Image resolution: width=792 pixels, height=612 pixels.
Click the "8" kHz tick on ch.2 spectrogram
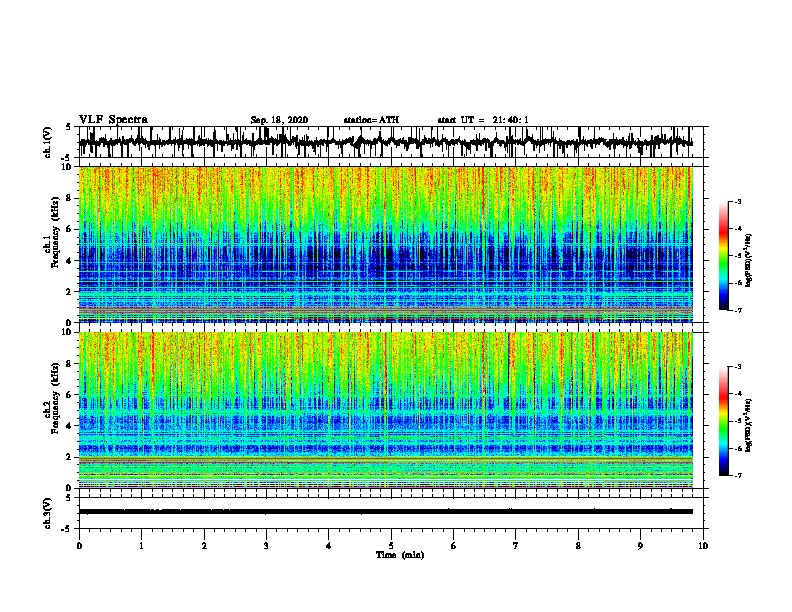tap(69, 364)
